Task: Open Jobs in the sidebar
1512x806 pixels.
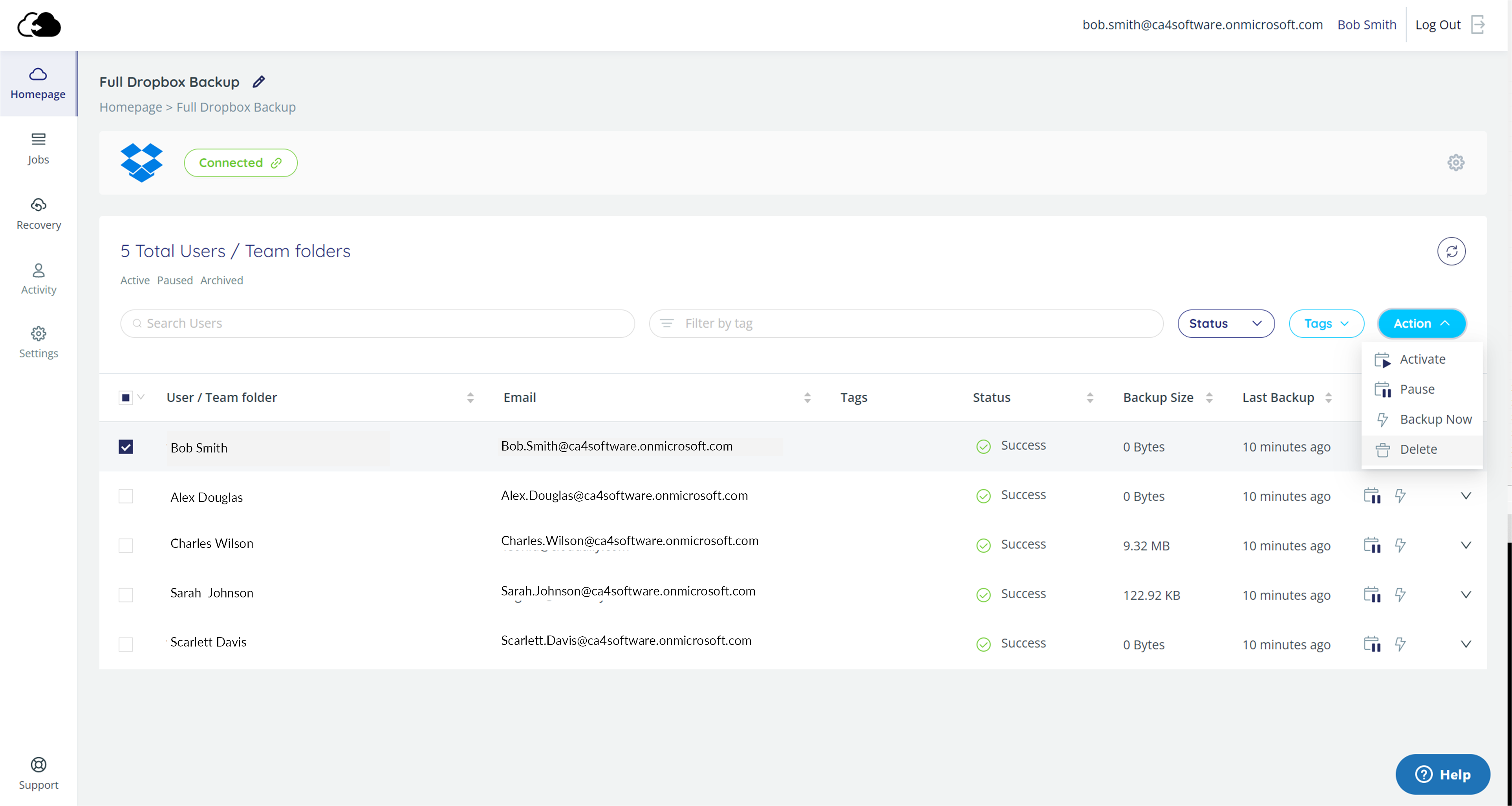Action: pos(39,148)
